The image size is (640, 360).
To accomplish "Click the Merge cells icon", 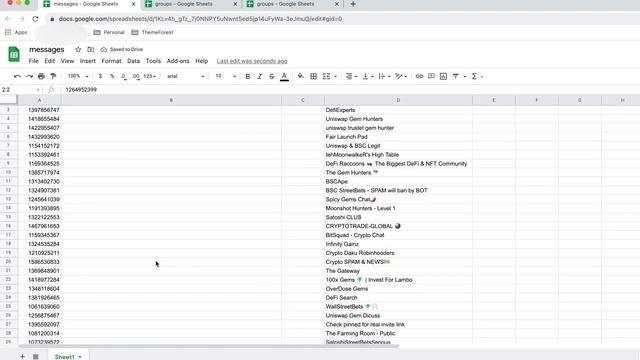I will click(x=326, y=76).
